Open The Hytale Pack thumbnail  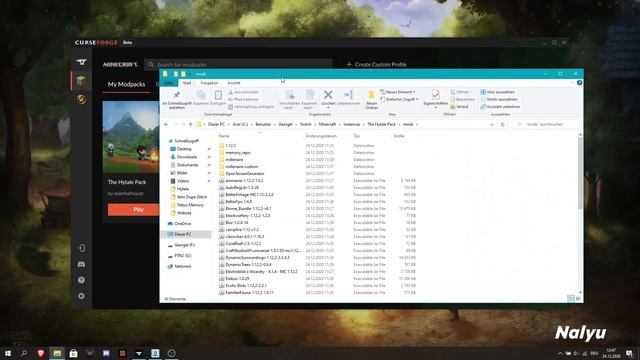131,137
